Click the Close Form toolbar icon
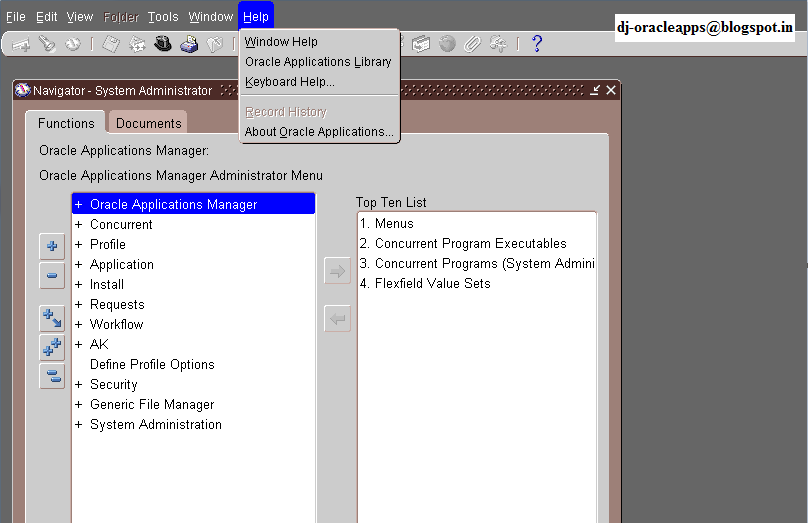 tap(215, 44)
